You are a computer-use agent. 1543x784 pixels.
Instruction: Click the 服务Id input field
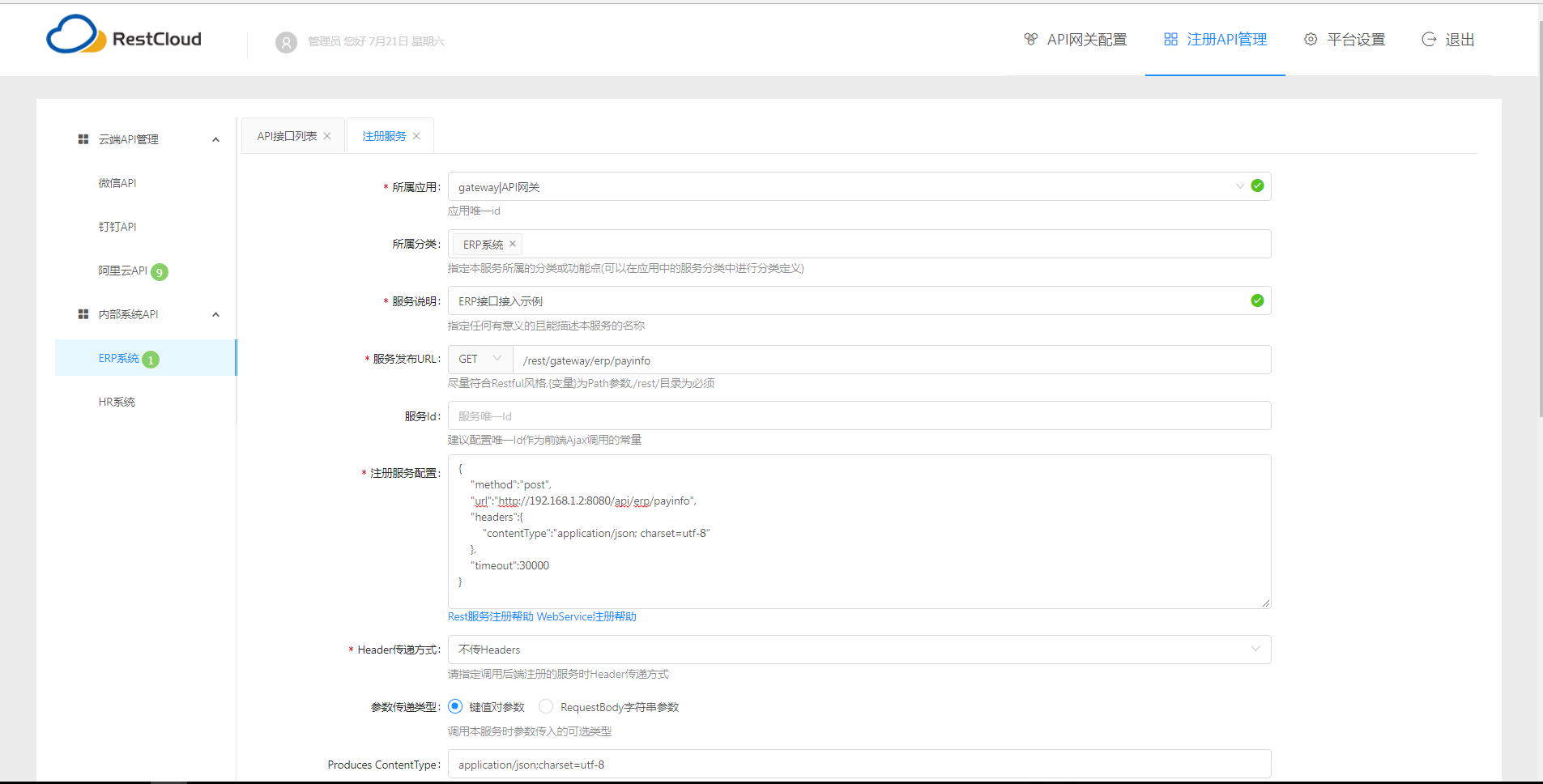859,415
